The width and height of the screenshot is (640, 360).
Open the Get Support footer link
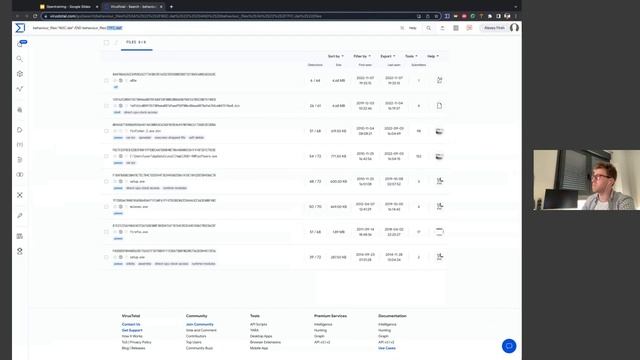point(132,330)
